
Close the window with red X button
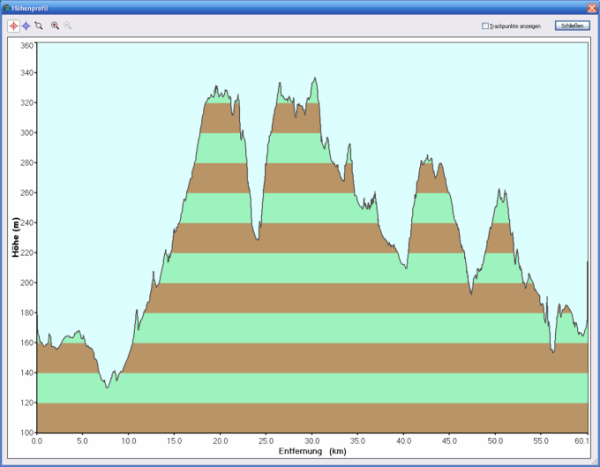pos(591,6)
